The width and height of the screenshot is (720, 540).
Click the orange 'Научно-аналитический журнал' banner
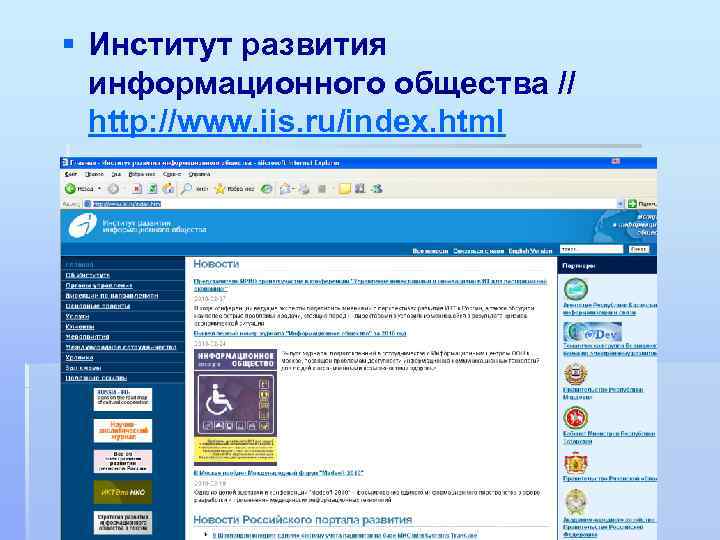pos(123,431)
